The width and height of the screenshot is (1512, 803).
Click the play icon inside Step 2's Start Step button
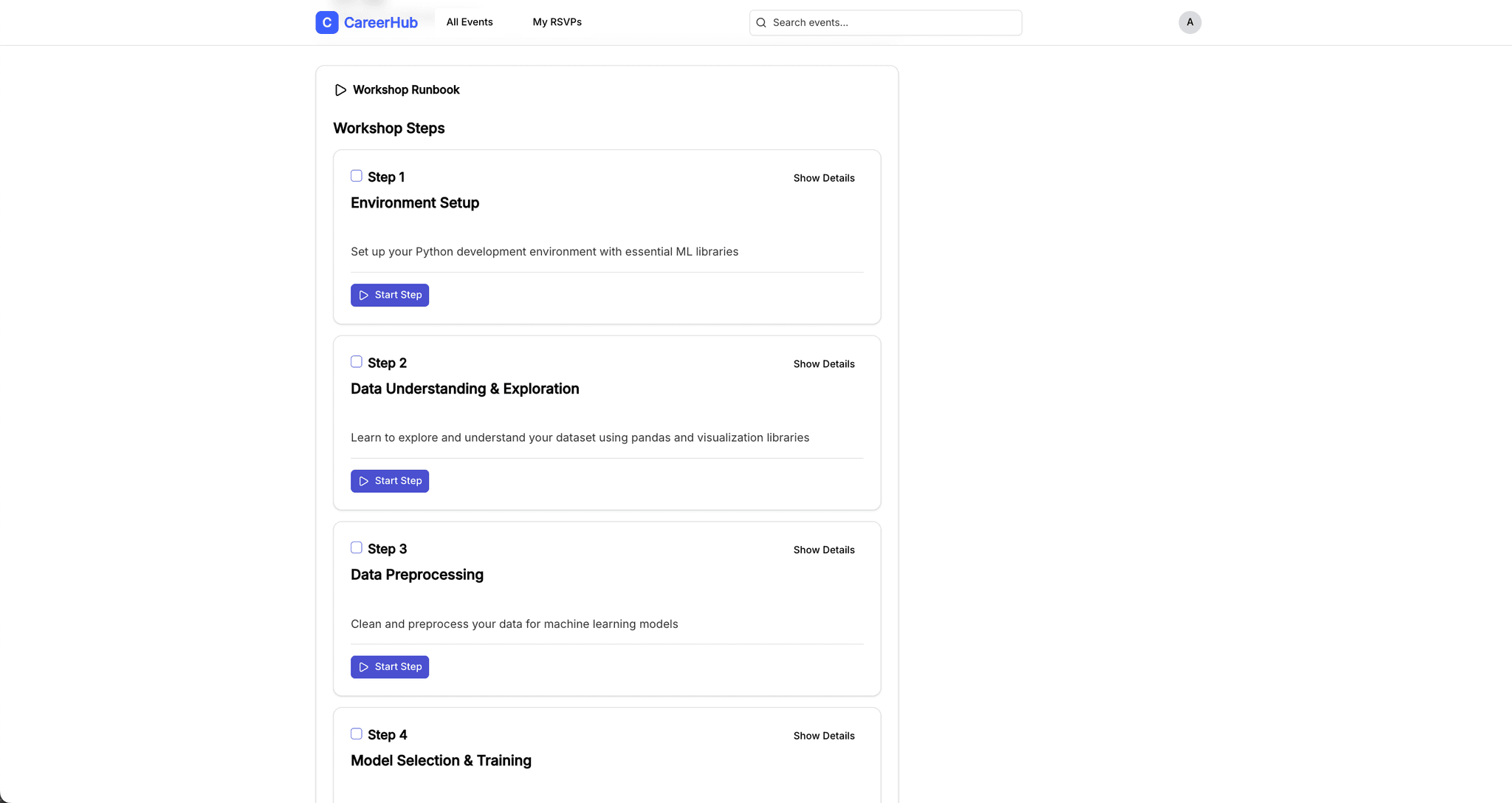point(363,481)
